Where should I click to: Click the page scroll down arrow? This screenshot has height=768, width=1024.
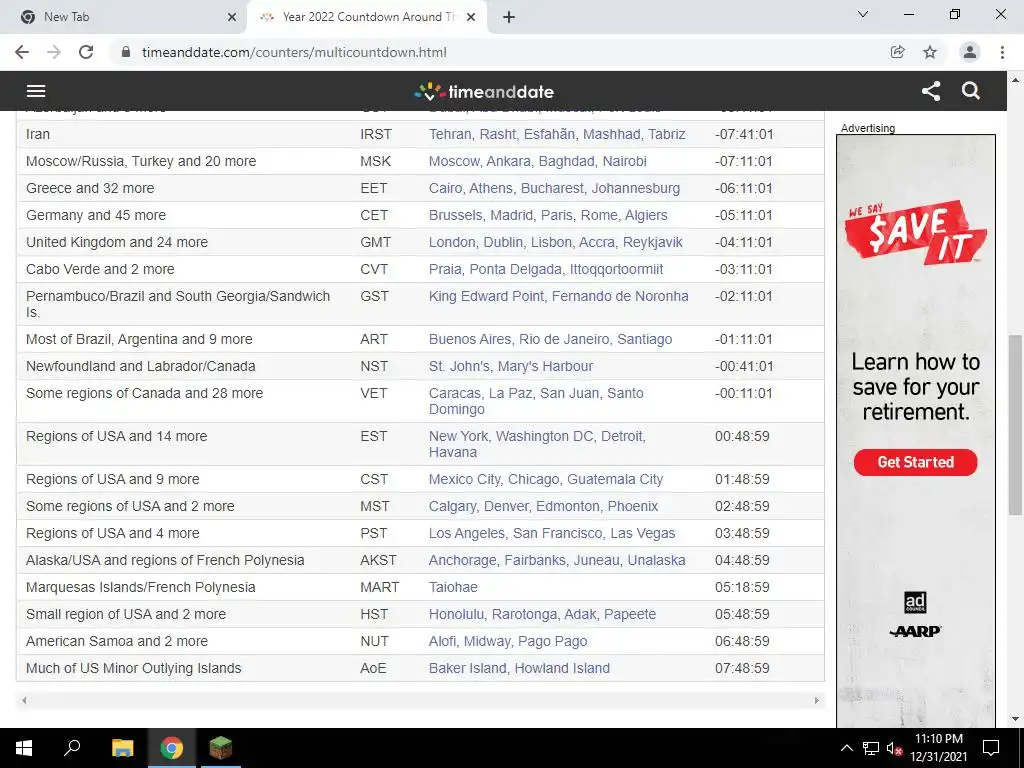click(1016, 720)
